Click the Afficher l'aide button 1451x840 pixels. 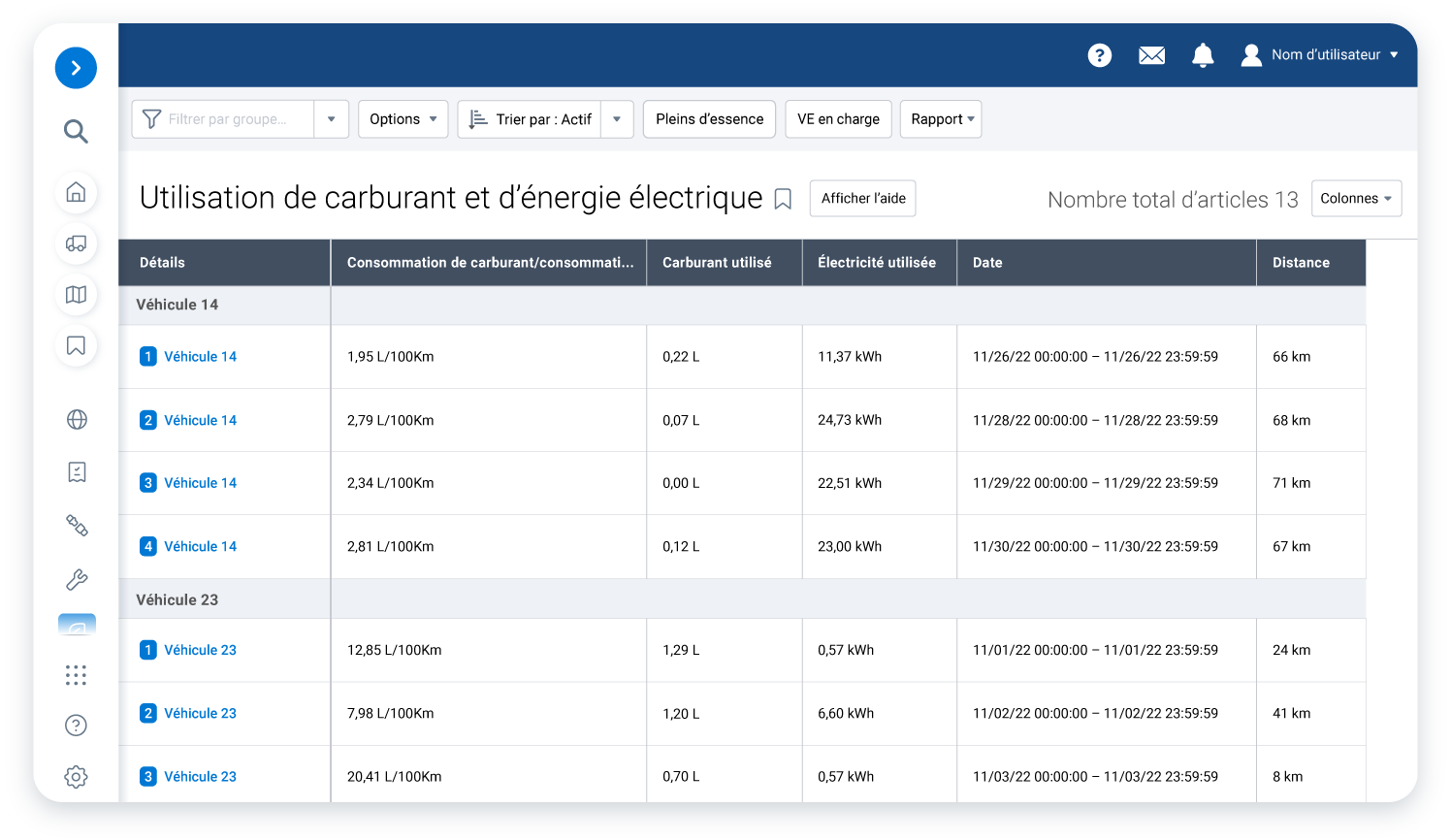point(862,198)
